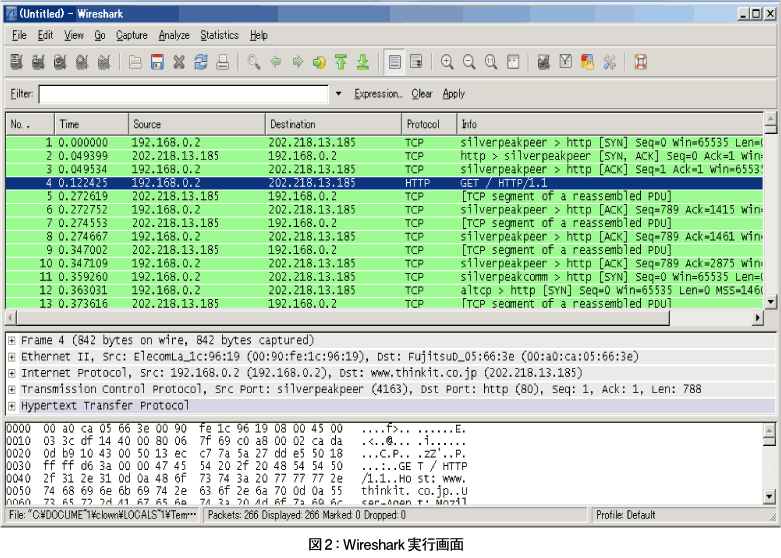This screenshot has width=781, height=558.
Task: Restart the running capture icon
Action: pyautogui.click(x=104, y=62)
